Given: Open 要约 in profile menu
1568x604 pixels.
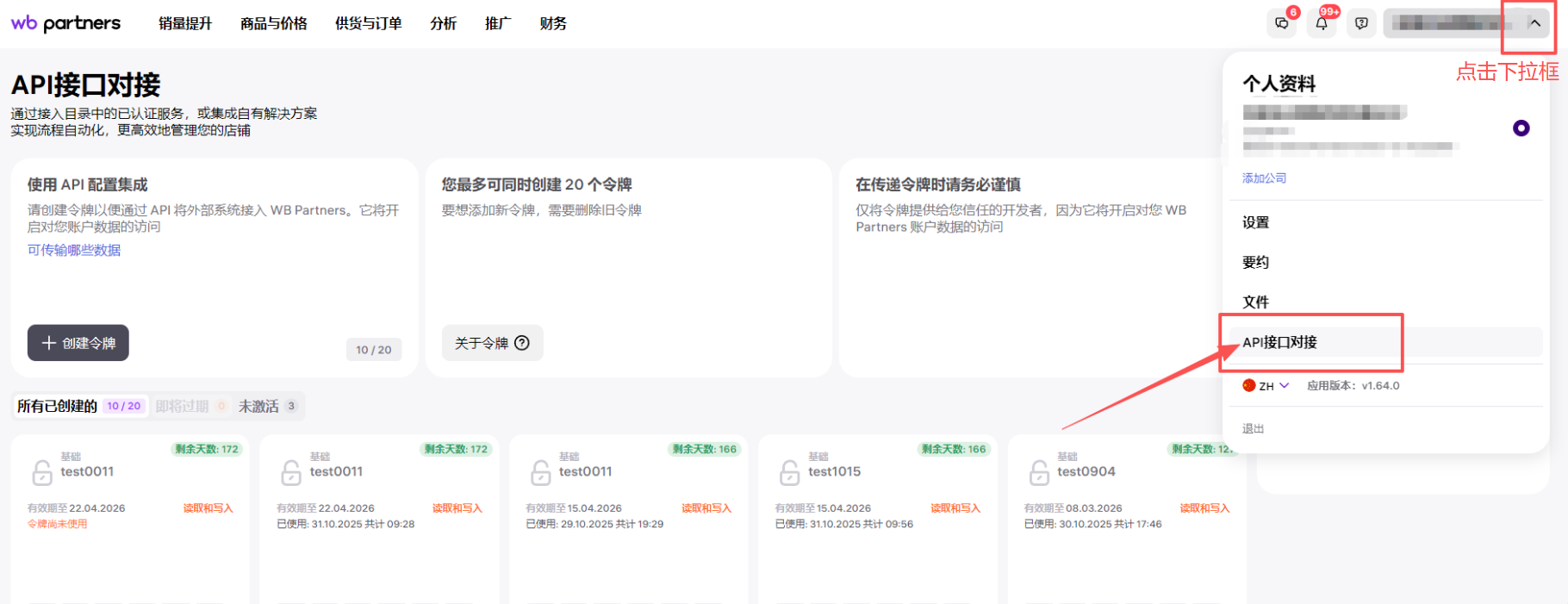Looking at the screenshot, I should pyautogui.click(x=1256, y=262).
